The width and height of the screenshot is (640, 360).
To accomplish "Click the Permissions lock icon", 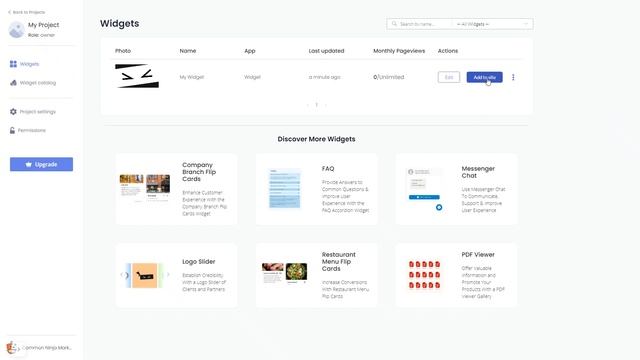I will click(x=12, y=130).
